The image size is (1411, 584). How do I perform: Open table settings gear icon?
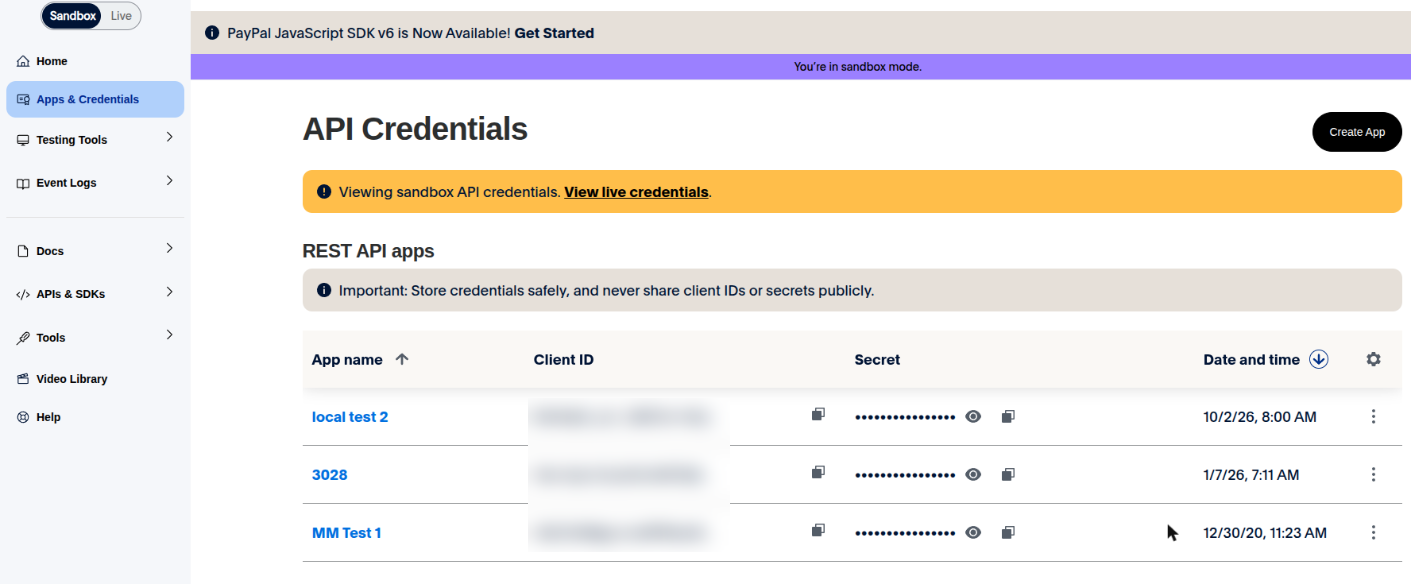pyautogui.click(x=1373, y=359)
